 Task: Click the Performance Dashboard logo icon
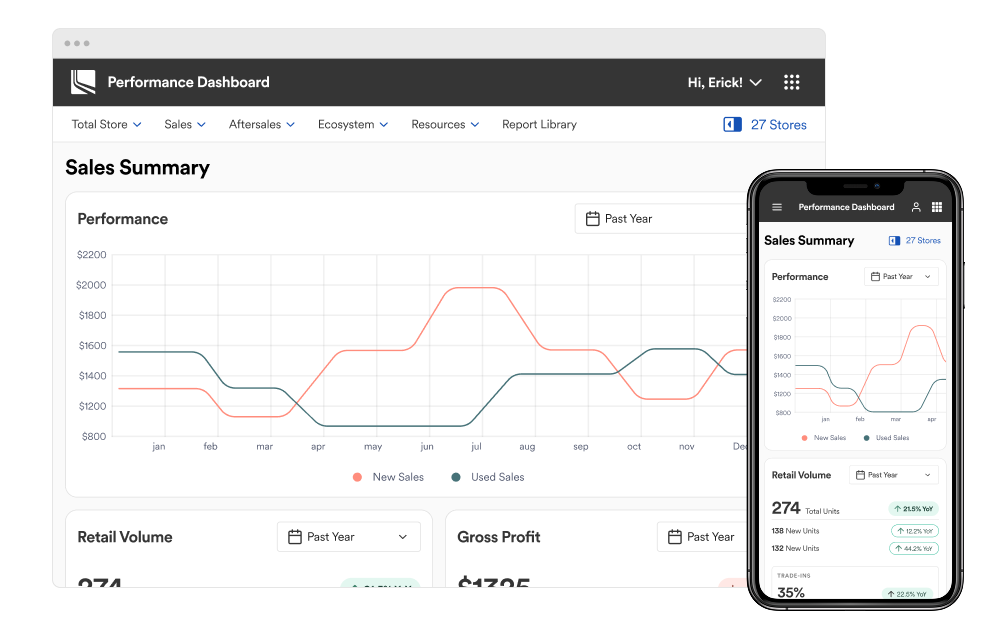[x=83, y=82]
